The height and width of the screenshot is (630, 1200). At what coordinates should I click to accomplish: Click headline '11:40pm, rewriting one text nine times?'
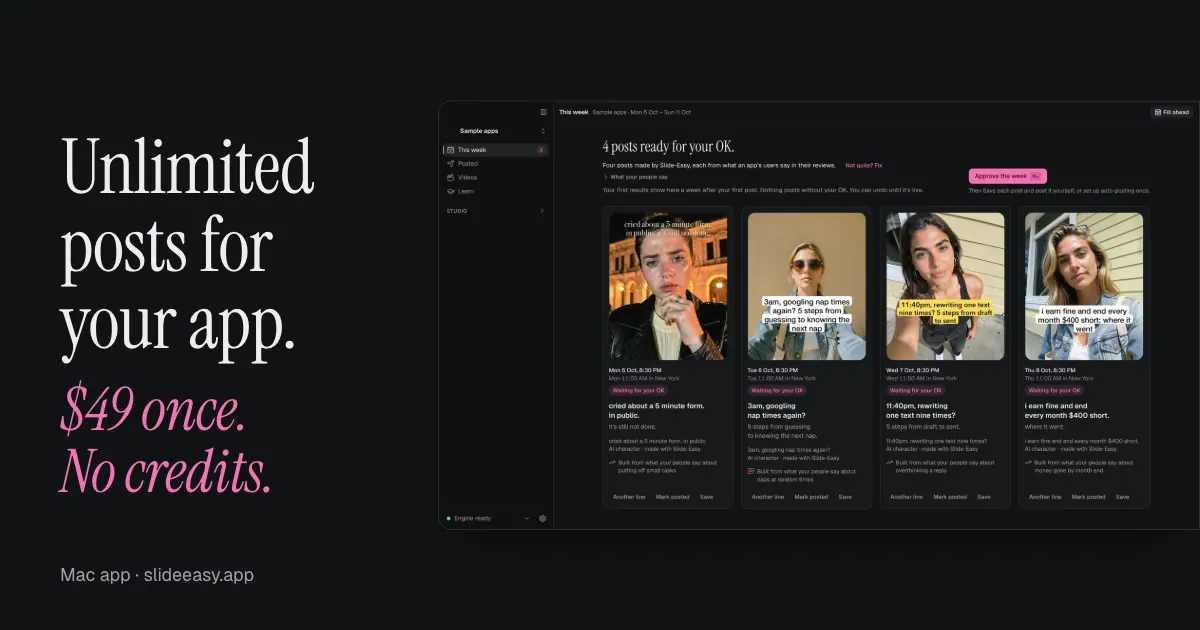921,410
